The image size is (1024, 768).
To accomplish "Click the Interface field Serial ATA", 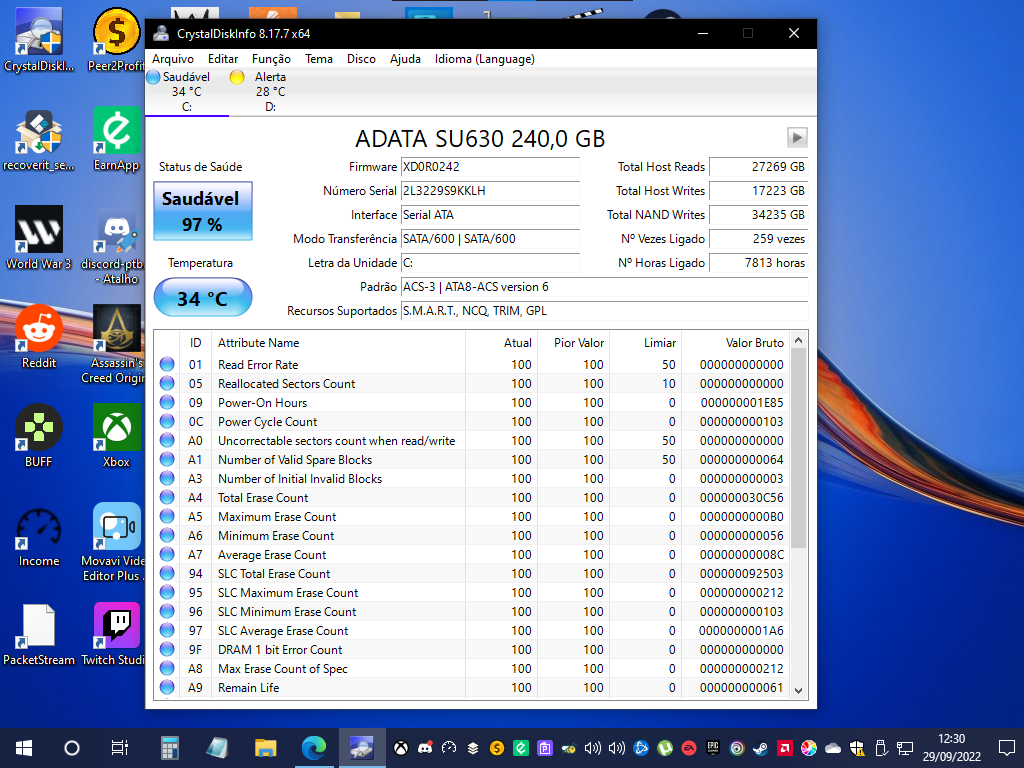I will (x=490, y=215).
